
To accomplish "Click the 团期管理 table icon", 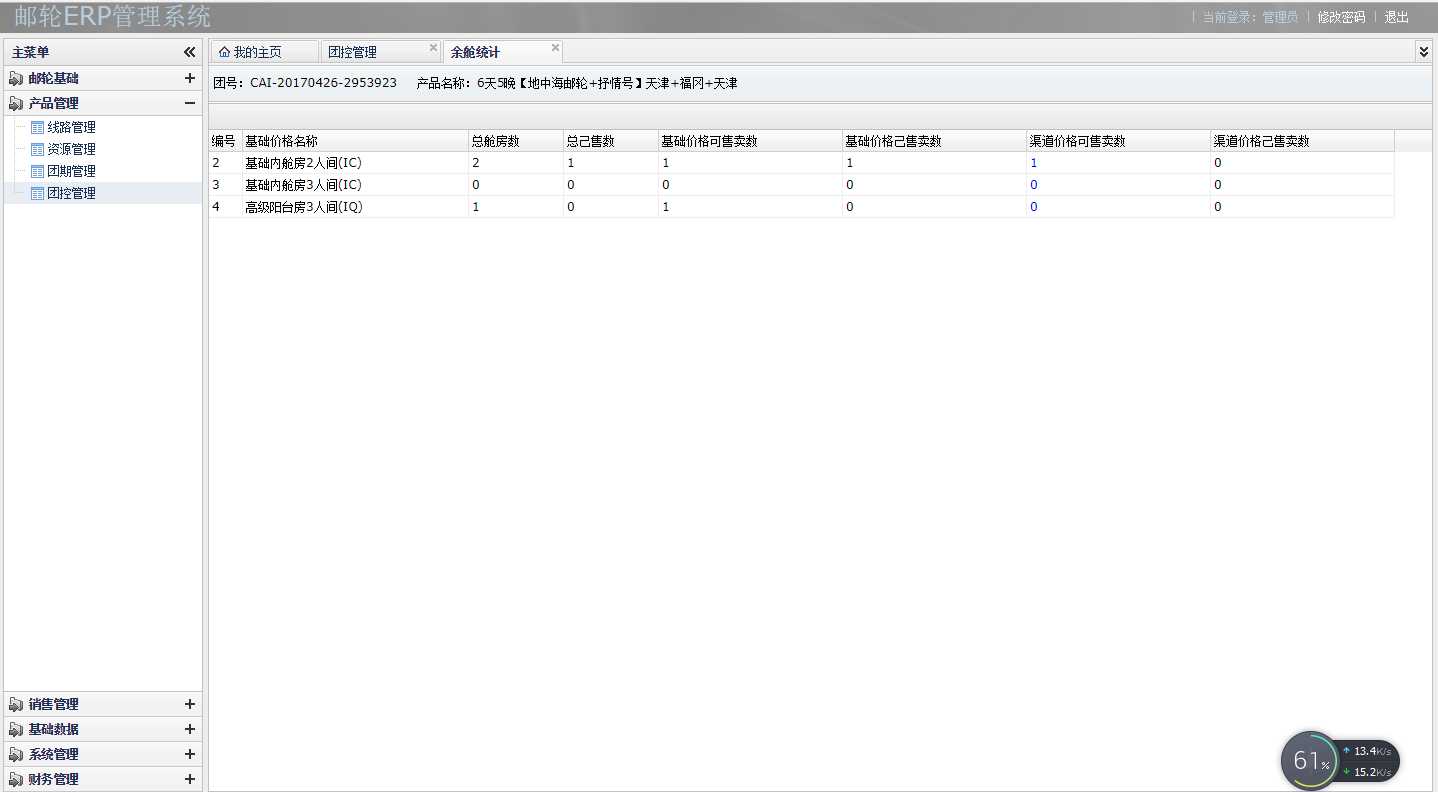I will [37, 171].
